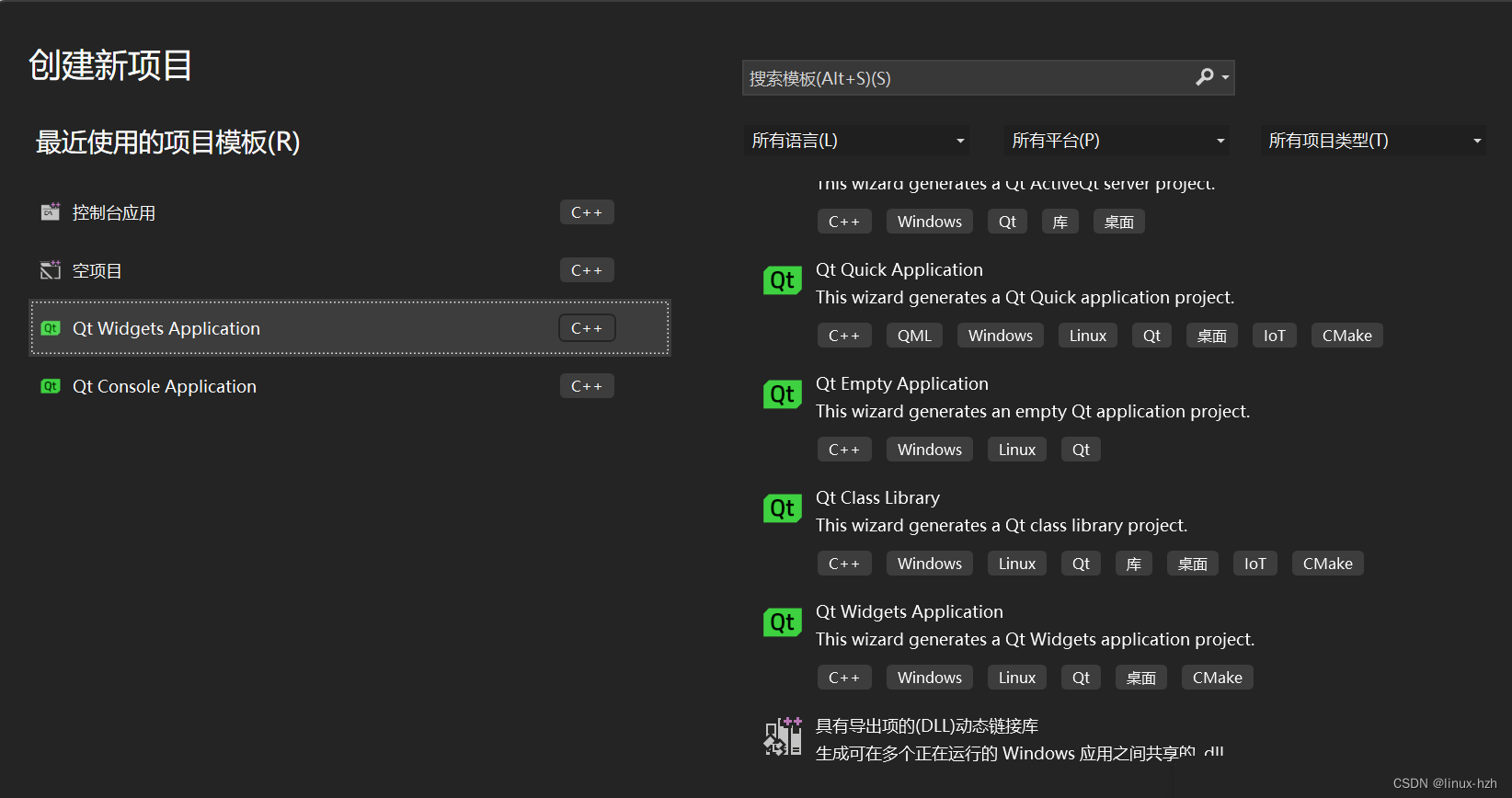Image resolution: width=1512 pixels, height=798 pixels.
Task: Click the DLL dynamic link library icon
Action: tap(783, 736)
